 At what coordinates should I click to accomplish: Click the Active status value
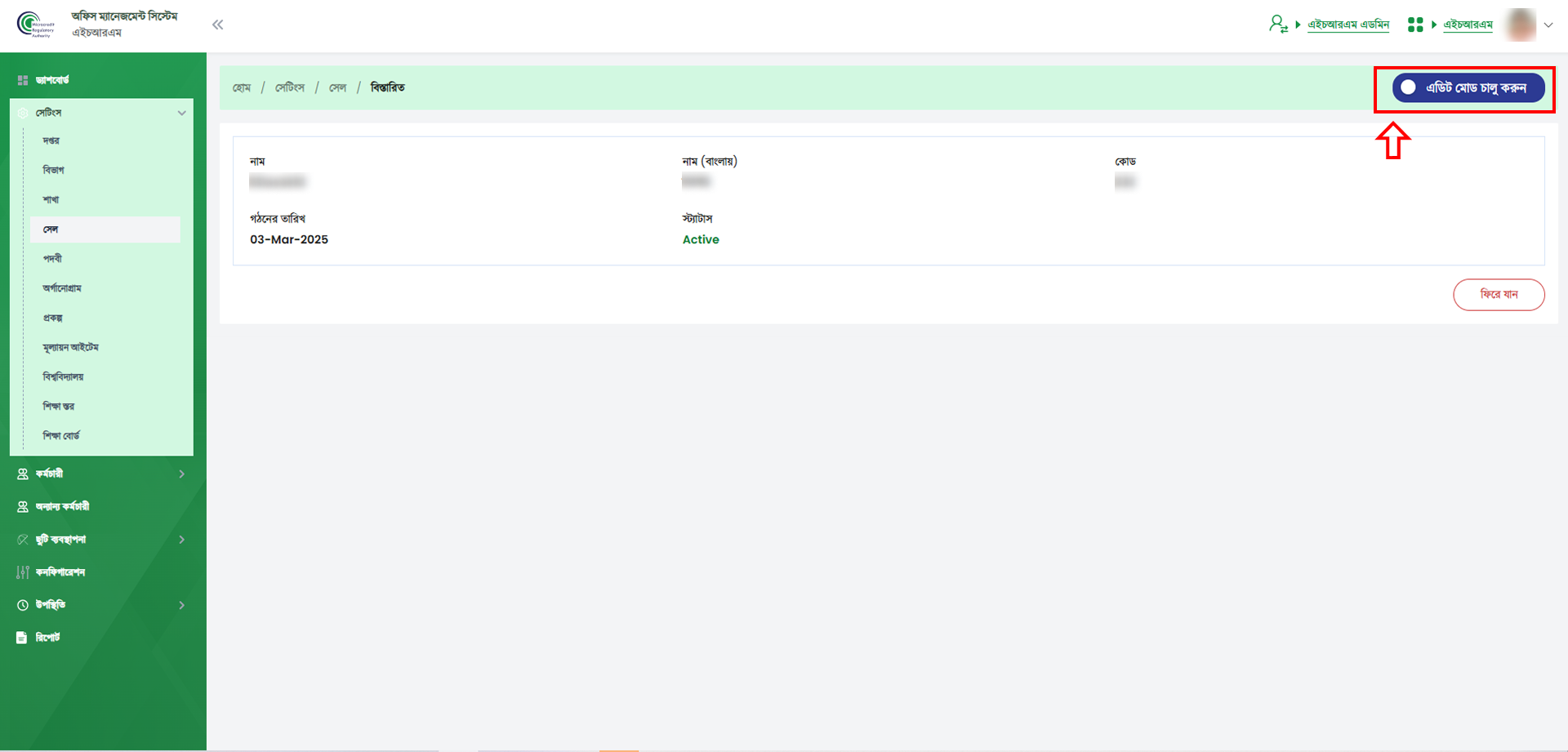[x=701, y=239]
